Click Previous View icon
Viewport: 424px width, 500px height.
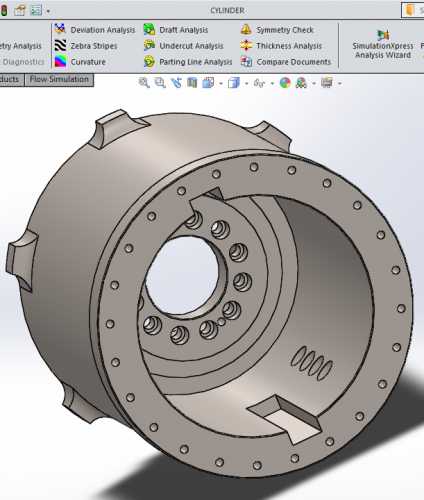click(176, 83)
